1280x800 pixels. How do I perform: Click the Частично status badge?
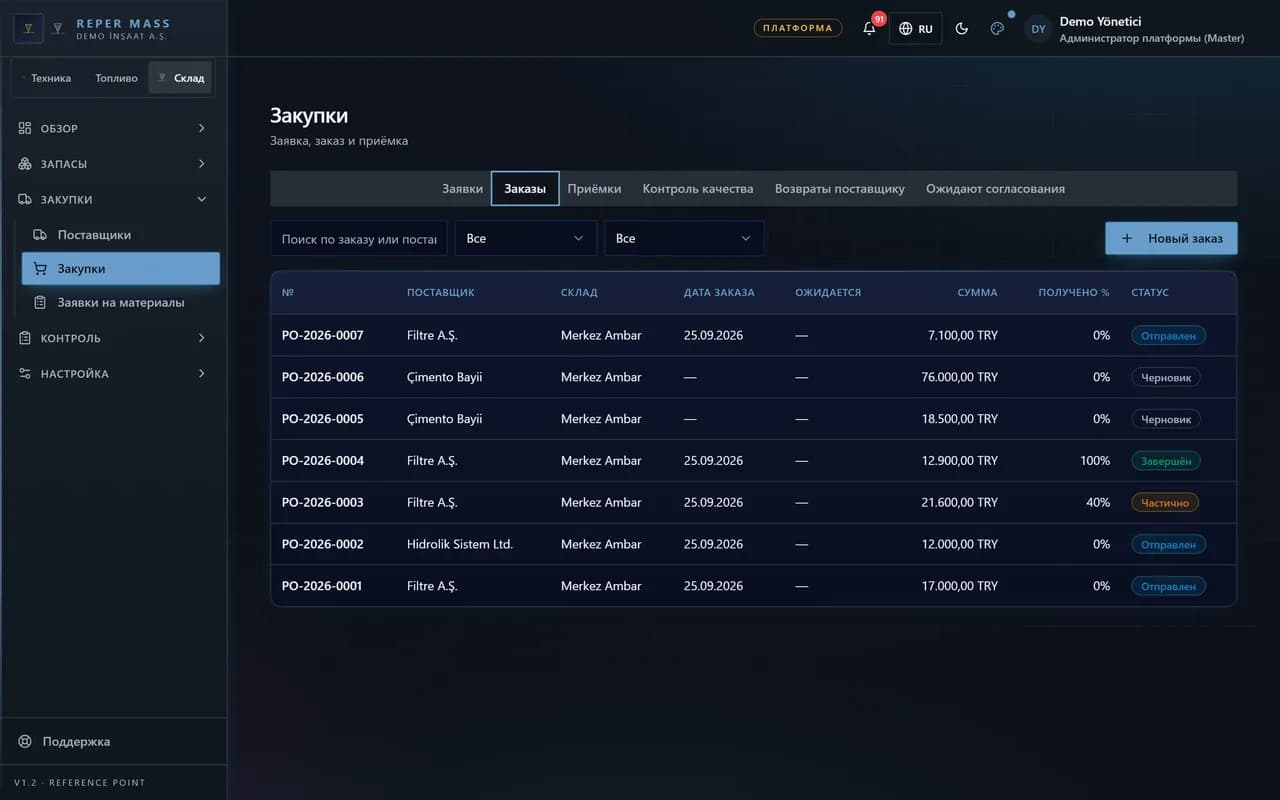pyautogui.click(x=1165, y=503)
